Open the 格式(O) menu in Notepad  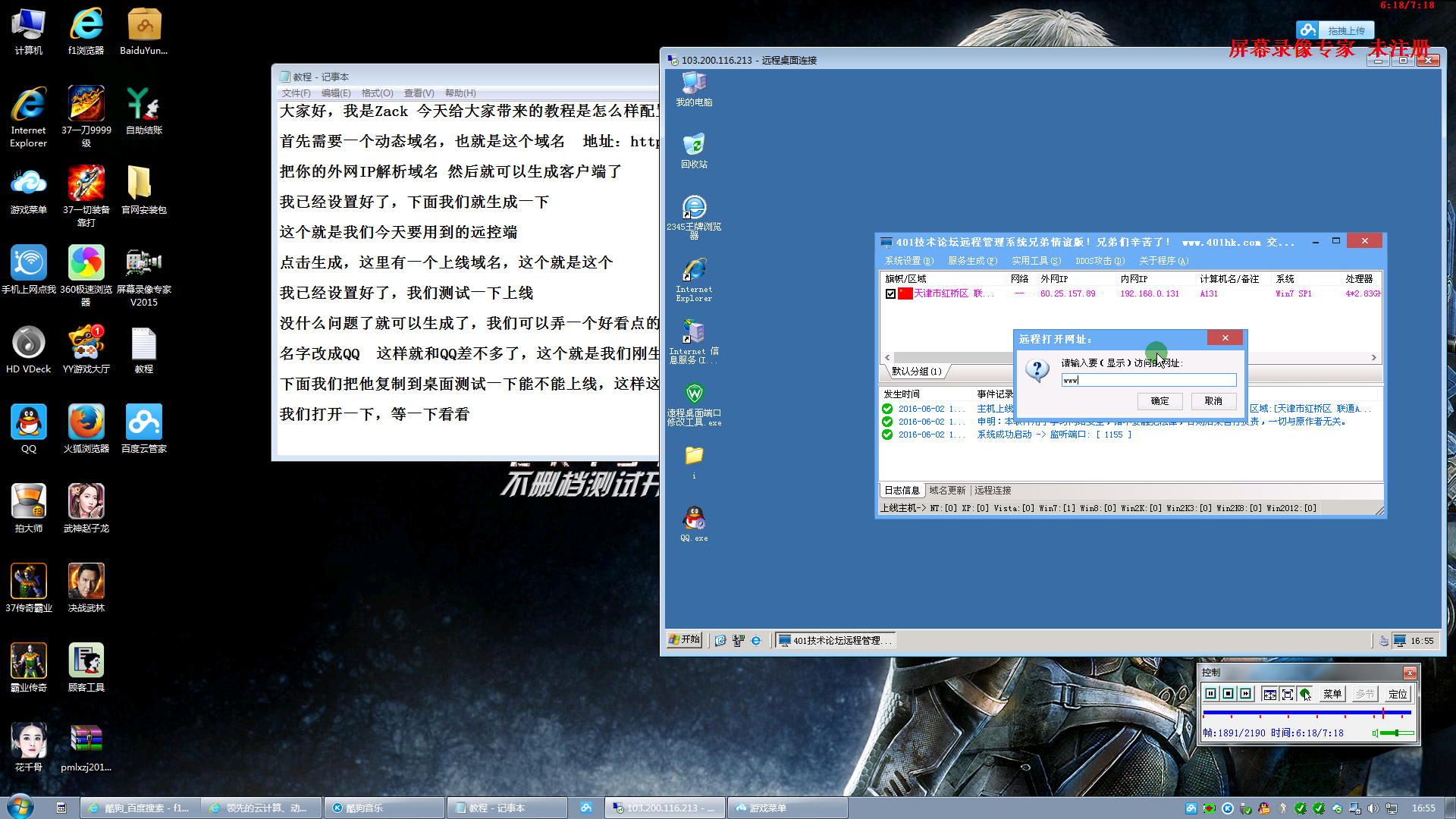tap(377, 93)
